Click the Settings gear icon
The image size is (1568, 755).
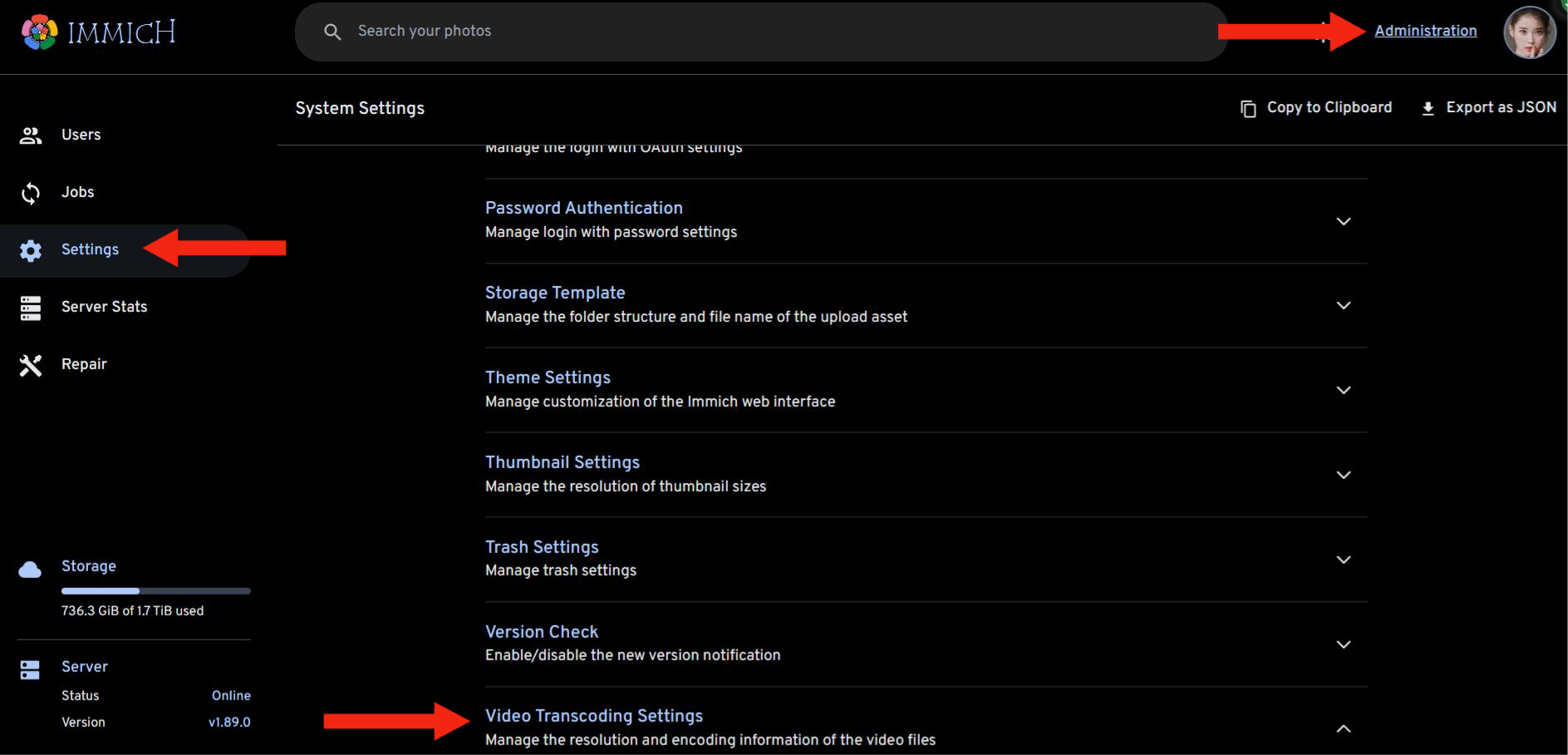pos(31,250)
